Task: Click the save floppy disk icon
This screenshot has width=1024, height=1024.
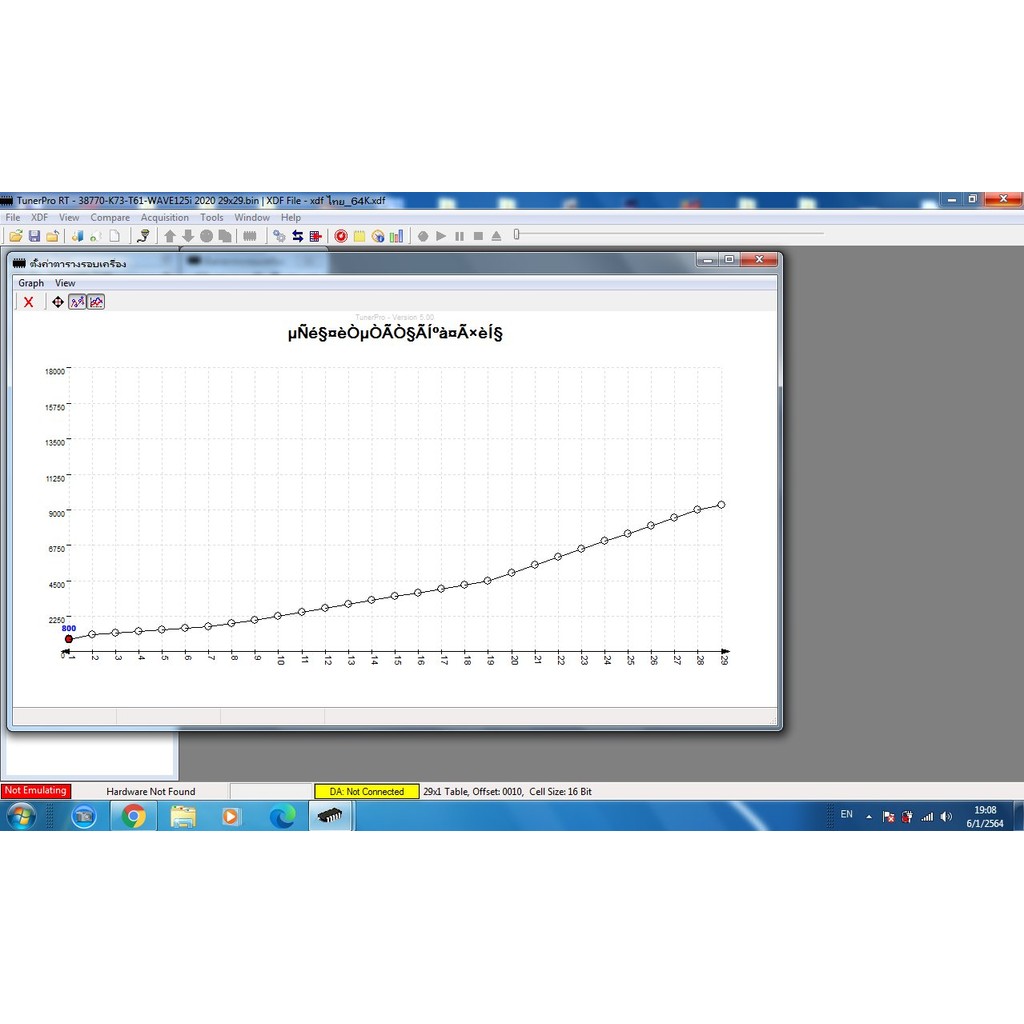Action: [x=34, y=236]
